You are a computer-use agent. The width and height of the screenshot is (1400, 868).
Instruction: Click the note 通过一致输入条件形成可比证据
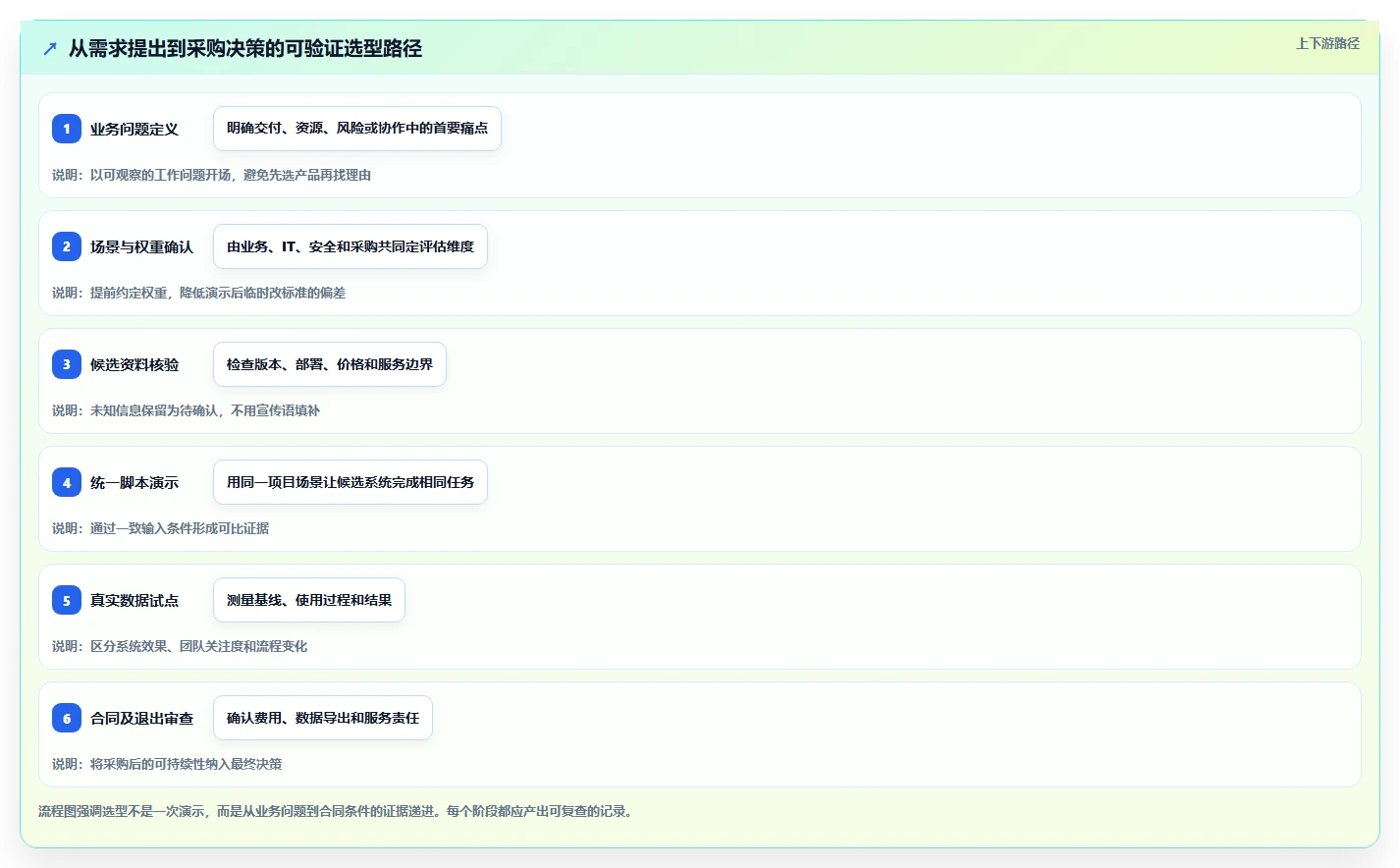[180, 528]
